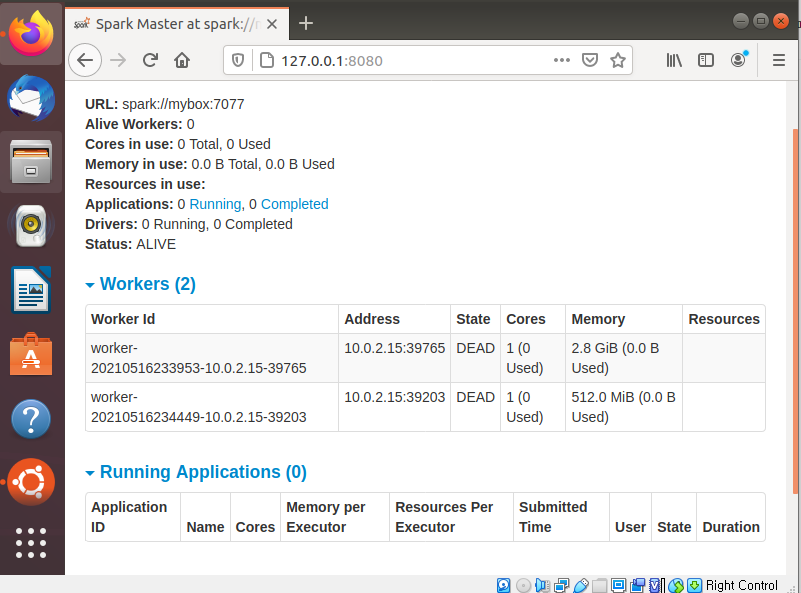Click the forward navigation arrow
Viewport: 801px width, 593px height.
pos(118,60)
